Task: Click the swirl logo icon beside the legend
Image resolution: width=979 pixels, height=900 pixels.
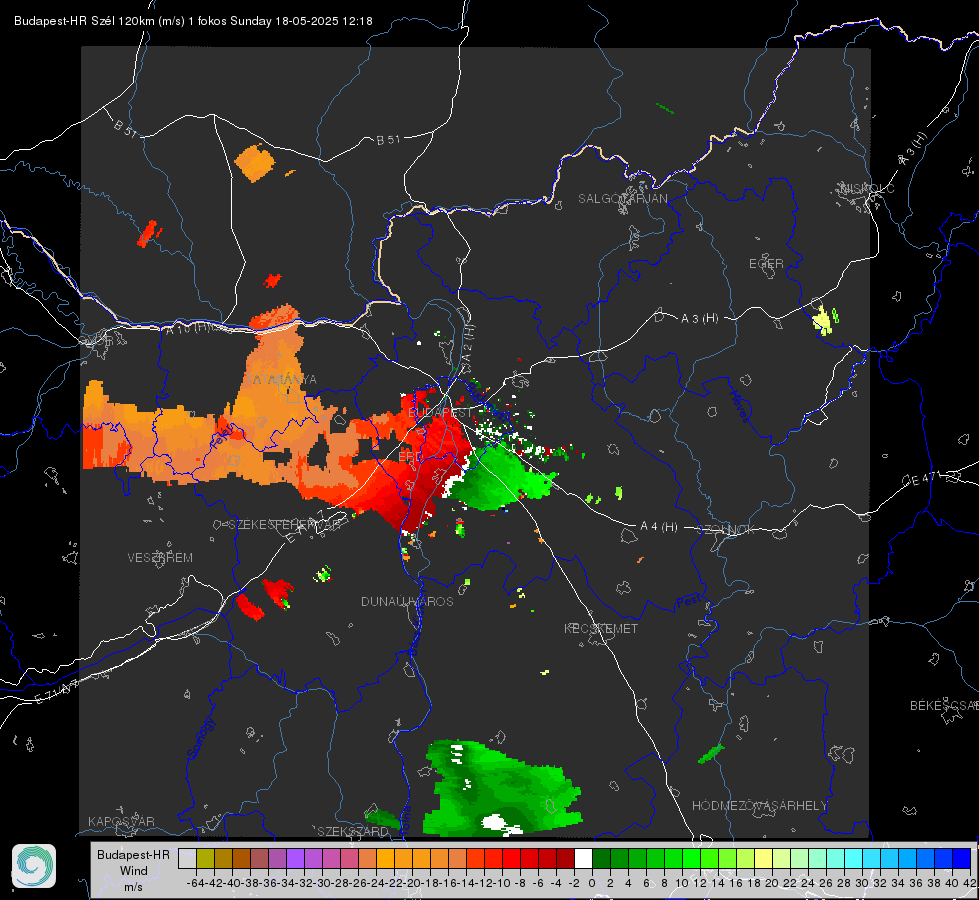Action: 34,866
